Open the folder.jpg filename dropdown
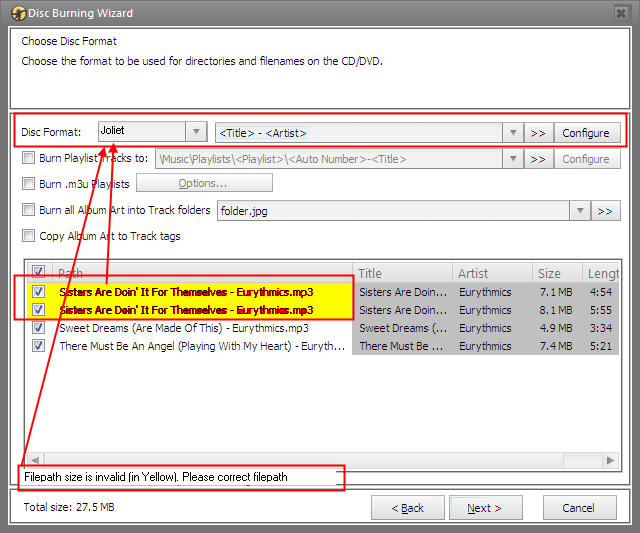Viewport: 640px width, 533px height. 579,211
